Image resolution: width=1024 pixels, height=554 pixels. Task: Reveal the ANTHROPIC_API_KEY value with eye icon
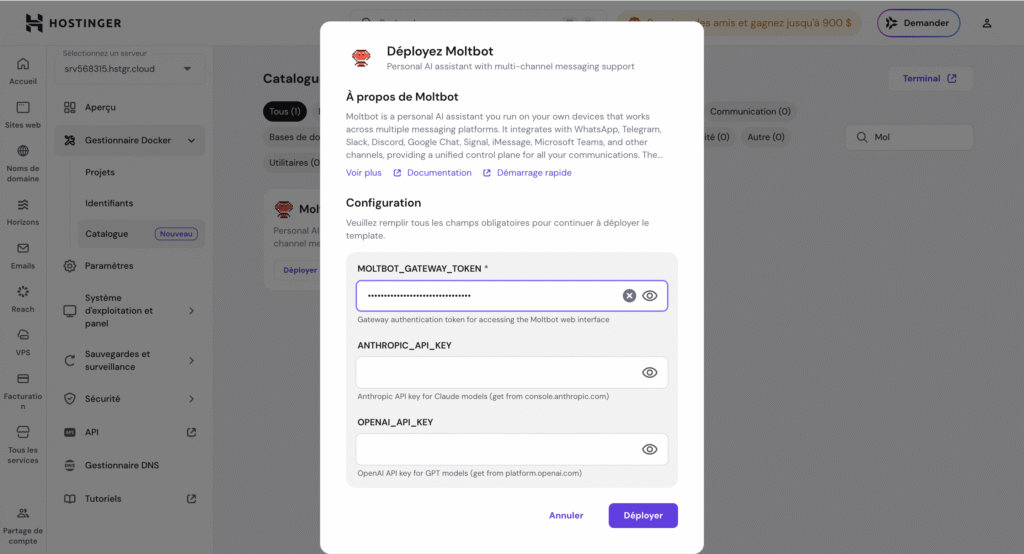pos(650,373)
